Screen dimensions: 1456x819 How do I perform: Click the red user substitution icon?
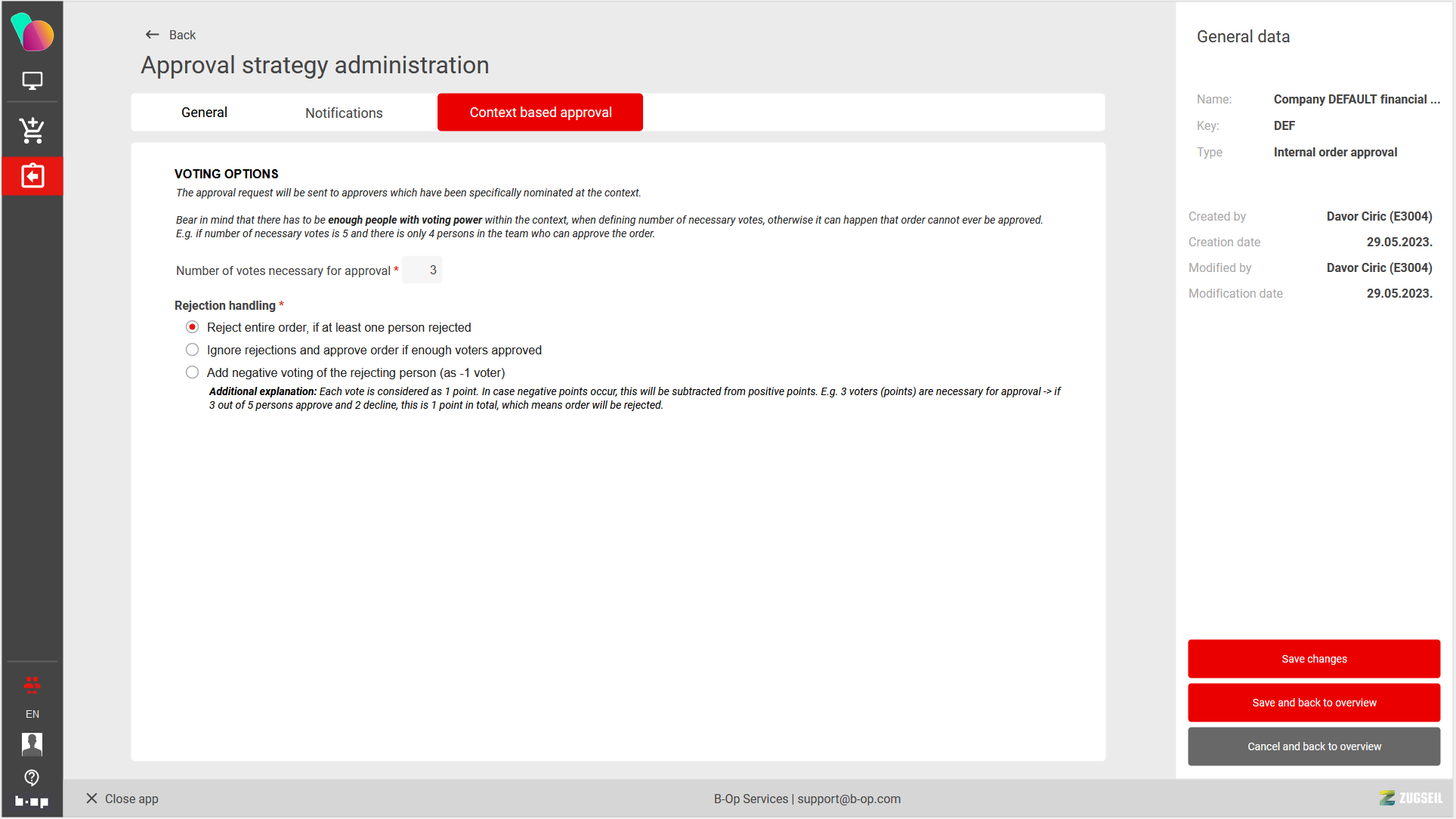pyautogui.click(x=32, y=685)
